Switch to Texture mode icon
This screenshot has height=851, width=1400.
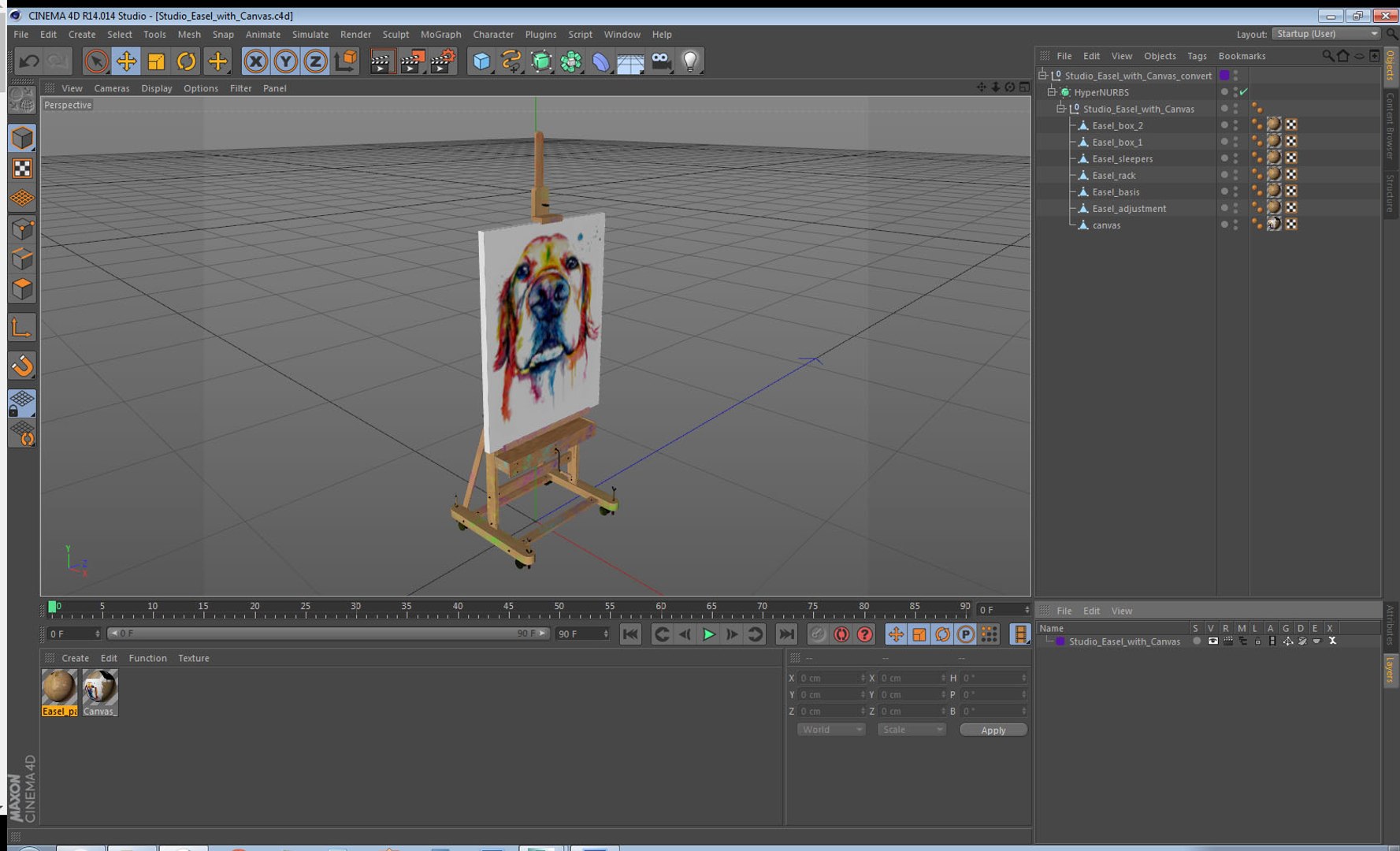22,168
